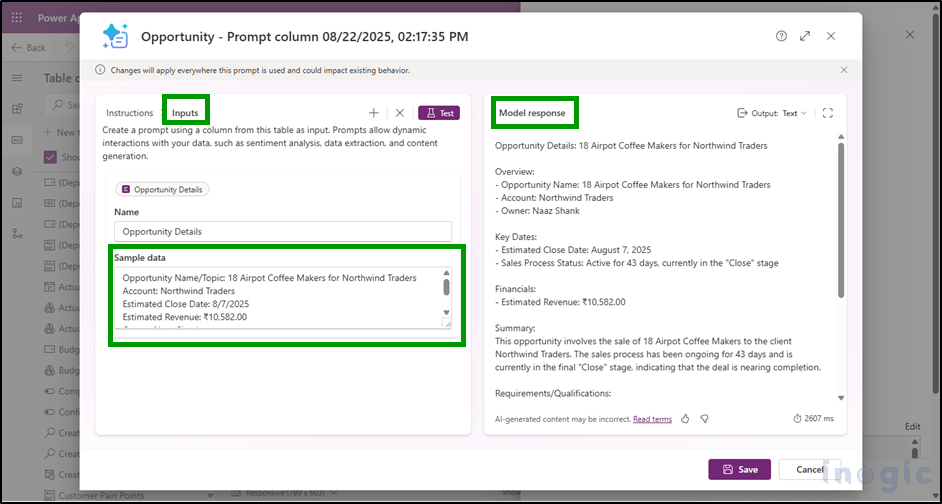The image size is (942, 504).
Task: Dismiss the changes warning banner
Action: pyautogui.click(x=844, y=70)
